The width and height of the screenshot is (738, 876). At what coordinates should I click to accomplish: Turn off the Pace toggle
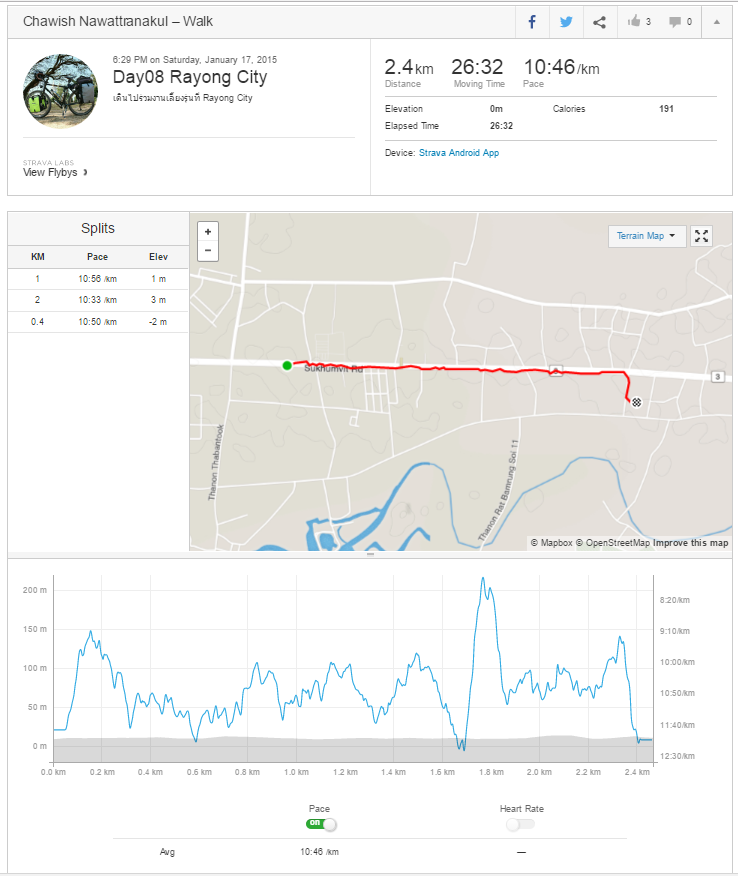pyautogui.click(x=321, y=824)
